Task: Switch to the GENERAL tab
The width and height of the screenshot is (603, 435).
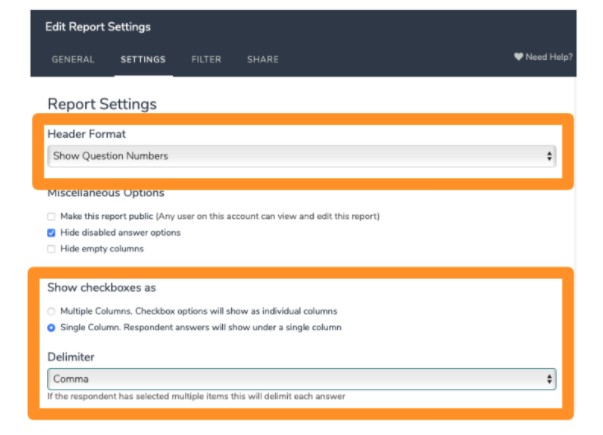Action: [x=73, y=59]
